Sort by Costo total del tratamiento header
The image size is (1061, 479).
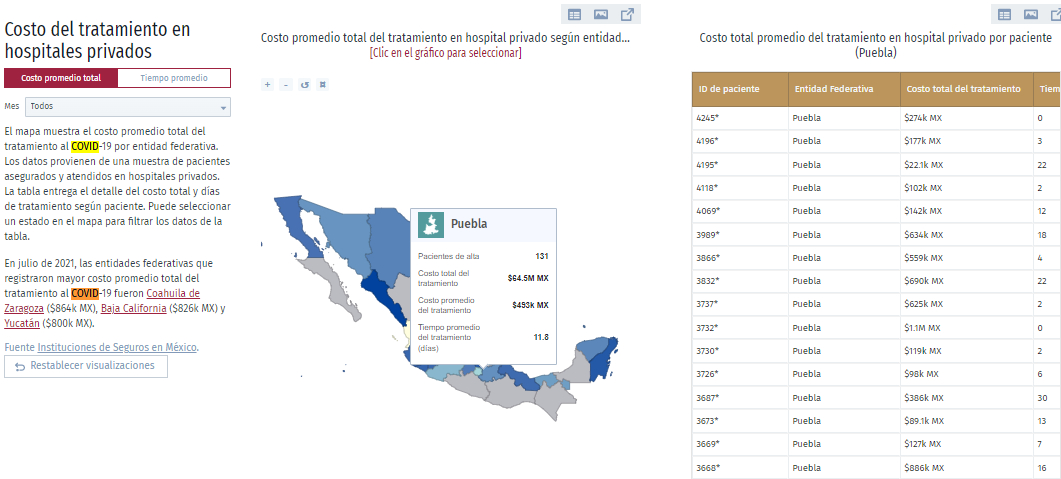tap(966, 89)
